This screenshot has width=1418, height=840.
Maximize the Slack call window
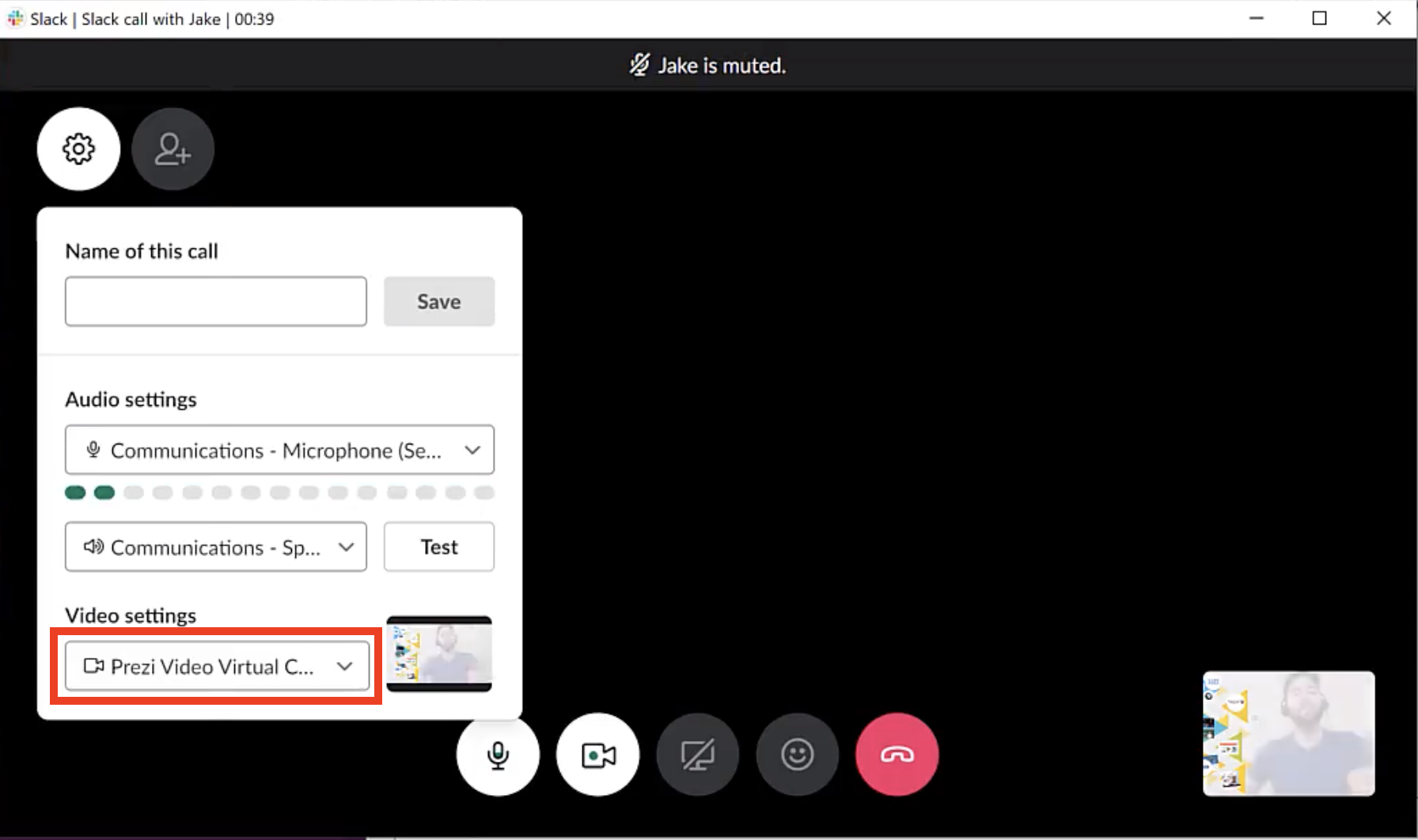(1319, 18)
